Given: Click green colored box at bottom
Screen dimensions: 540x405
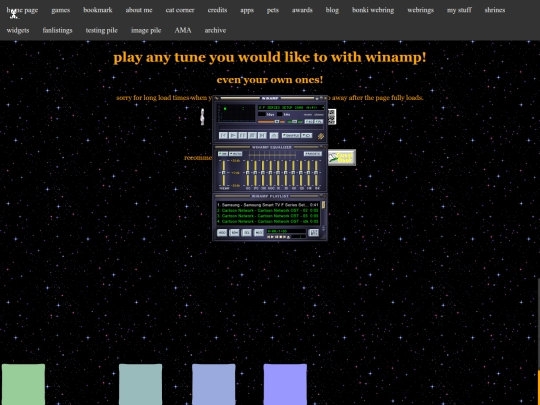Looking at the screenshot, I should (x=23, y=384).
